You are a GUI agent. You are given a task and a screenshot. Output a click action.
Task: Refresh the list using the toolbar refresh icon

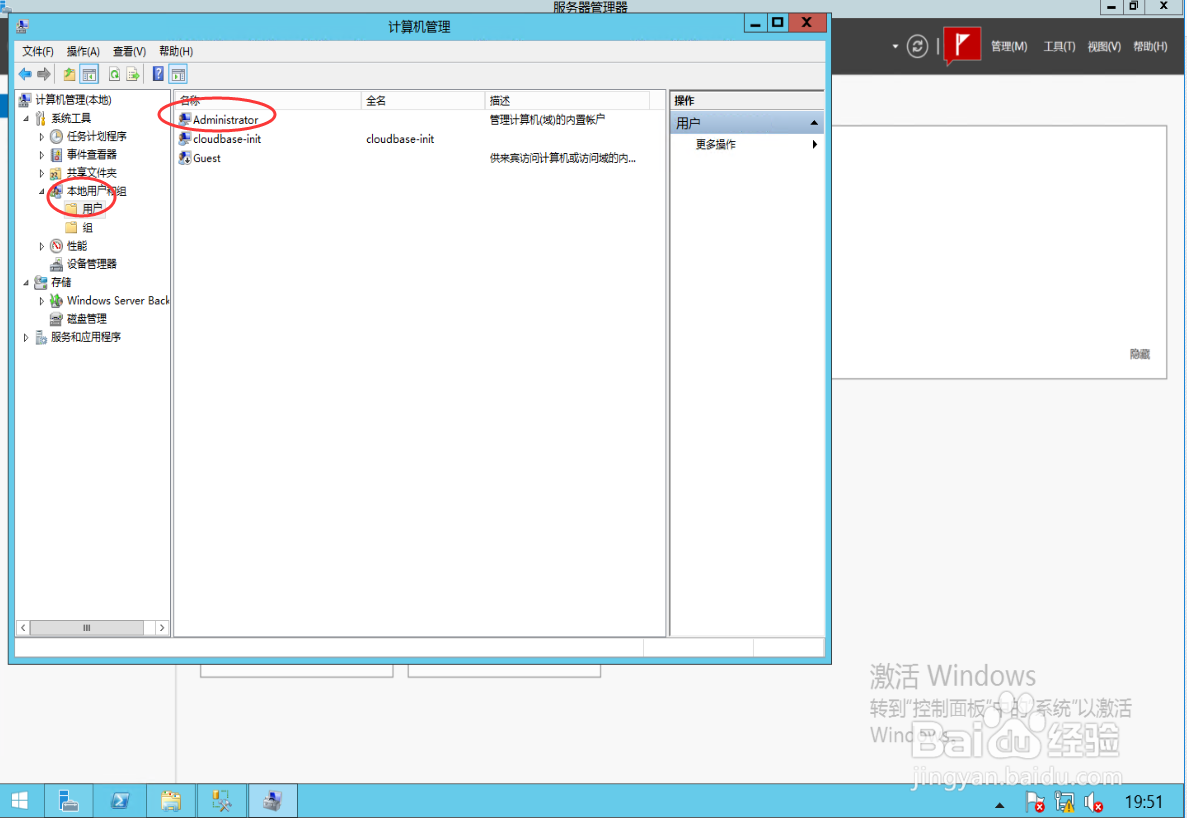tap(114, 74)
